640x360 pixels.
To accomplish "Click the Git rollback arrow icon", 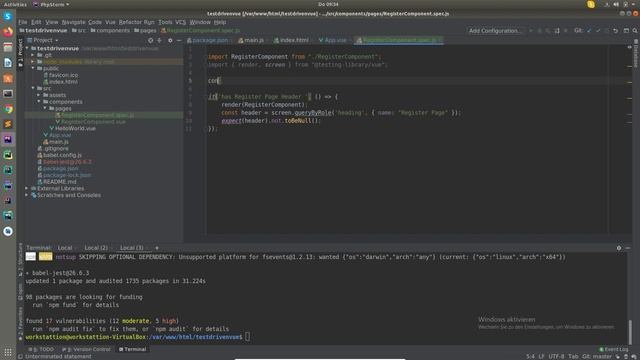I will coord(616,31).
